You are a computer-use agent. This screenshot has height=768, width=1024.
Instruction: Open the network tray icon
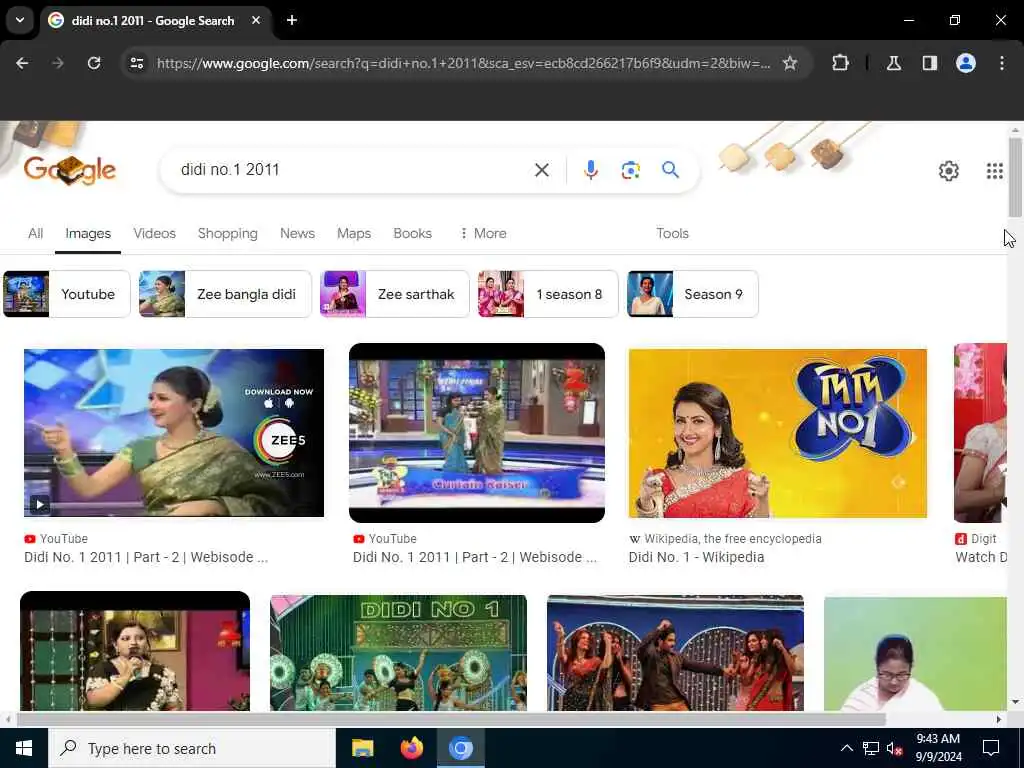click(x=871, y=748)
